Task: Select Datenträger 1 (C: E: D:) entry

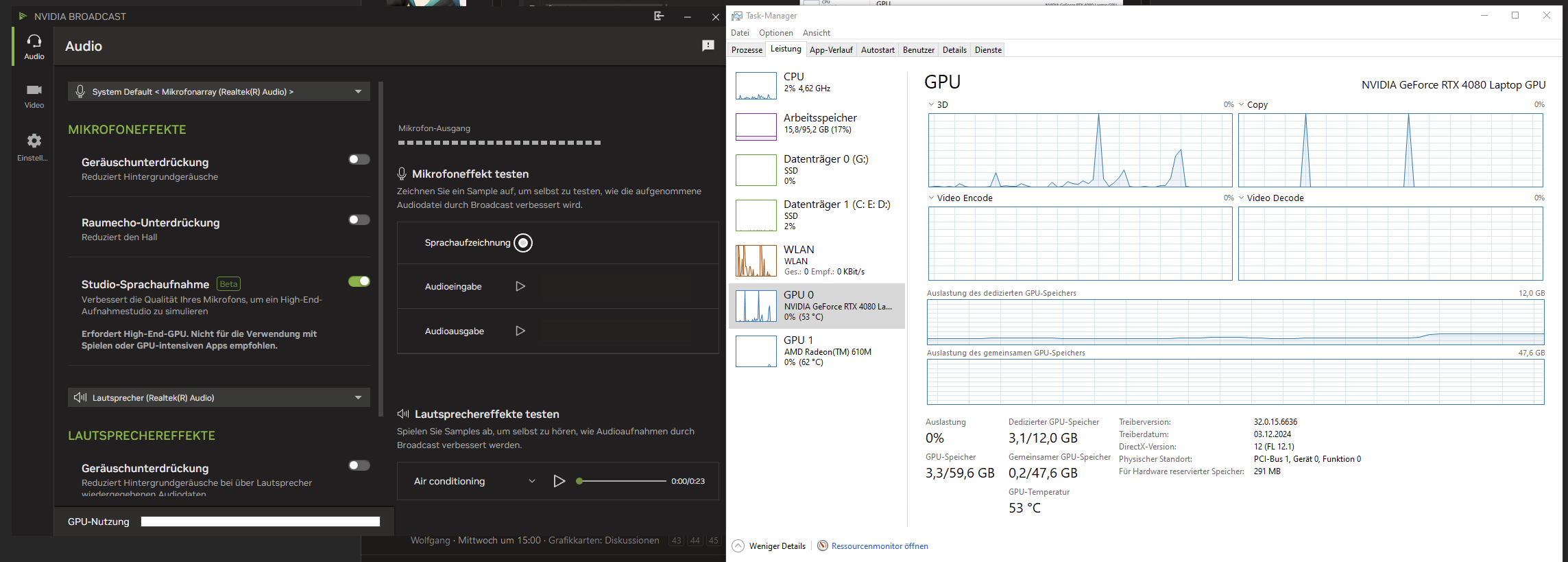Action: (817, 215)
